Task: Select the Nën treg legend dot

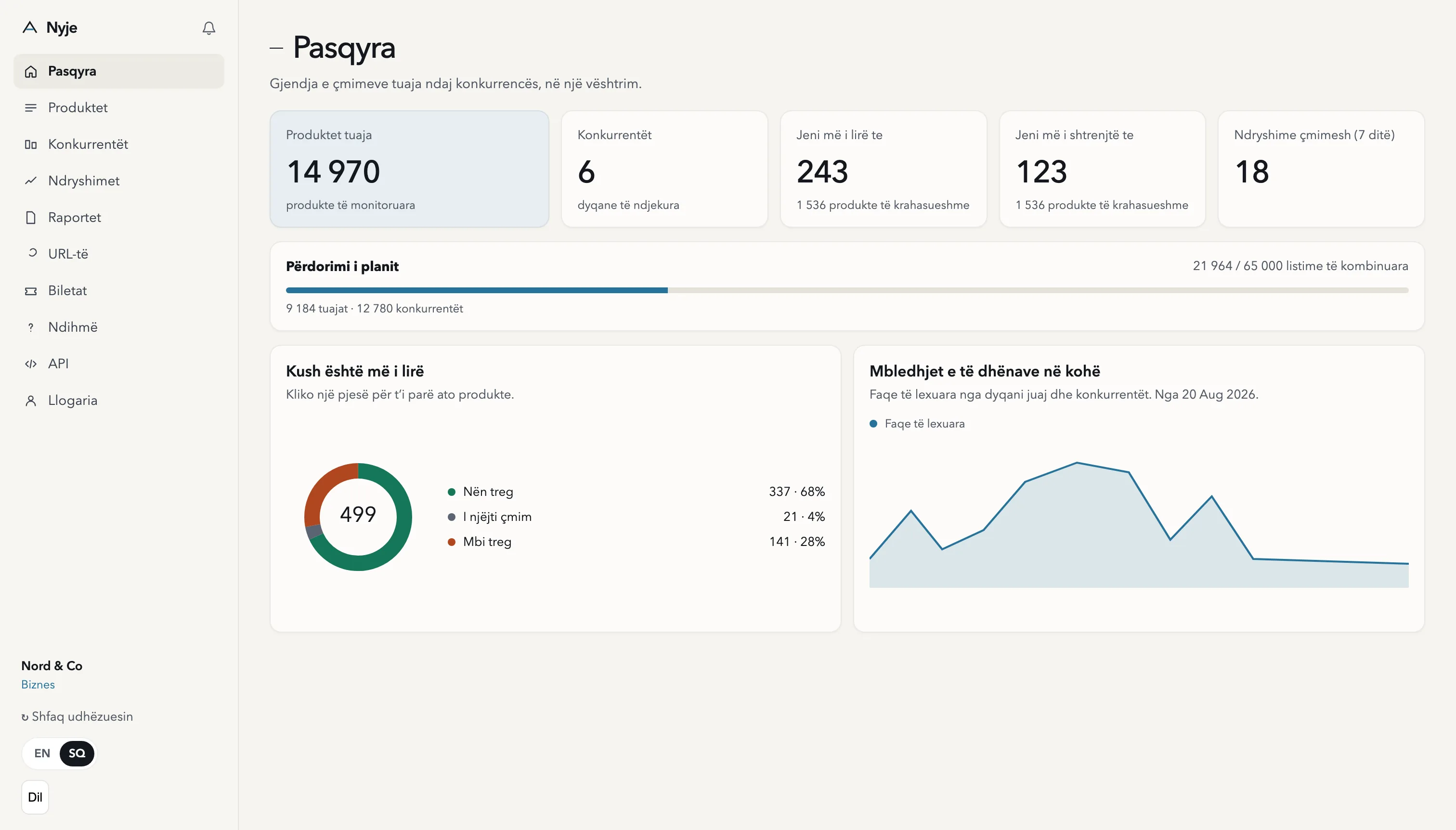Action: tap(452, 492)
